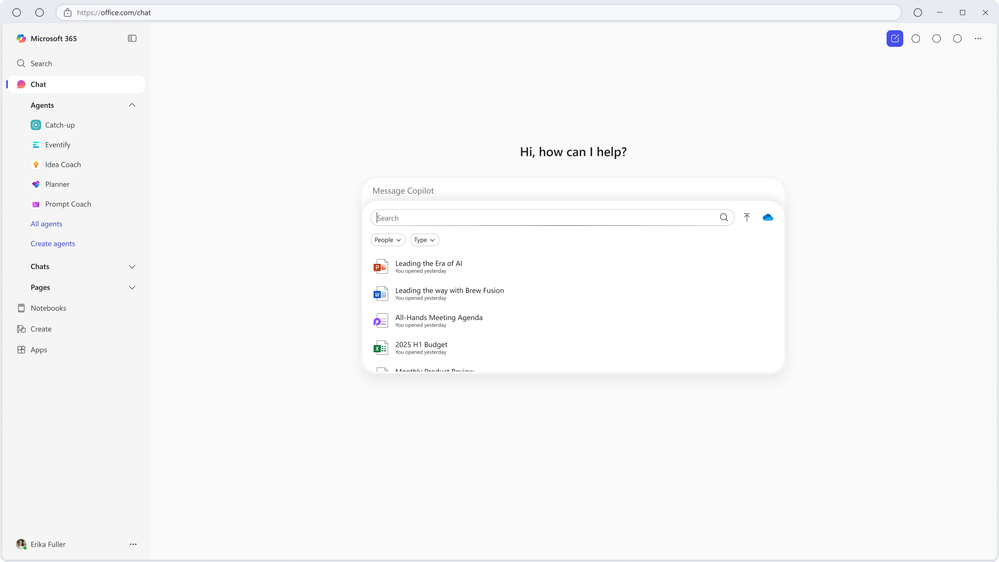The width and height of the screenshot is (999, 562).
Task: Click the Create icon in sidebar
Action: (x=21, y=329)
